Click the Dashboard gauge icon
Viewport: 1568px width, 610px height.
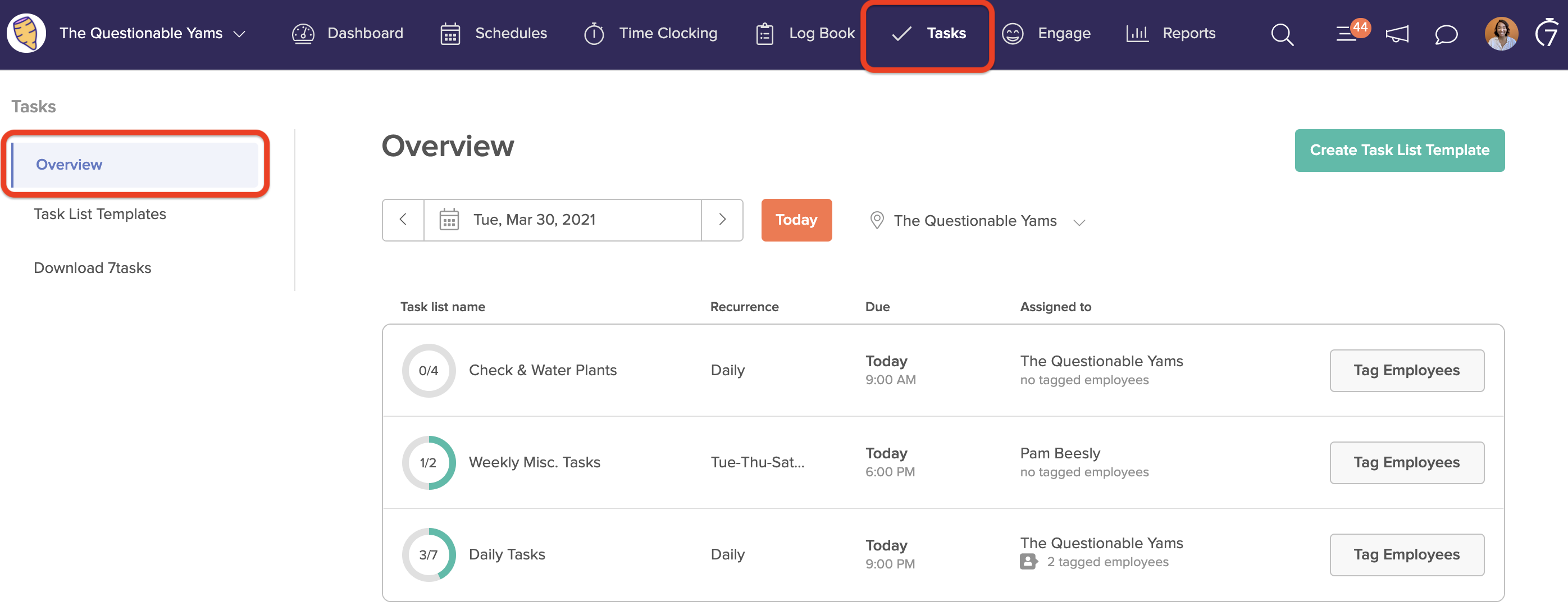(303, 34)
